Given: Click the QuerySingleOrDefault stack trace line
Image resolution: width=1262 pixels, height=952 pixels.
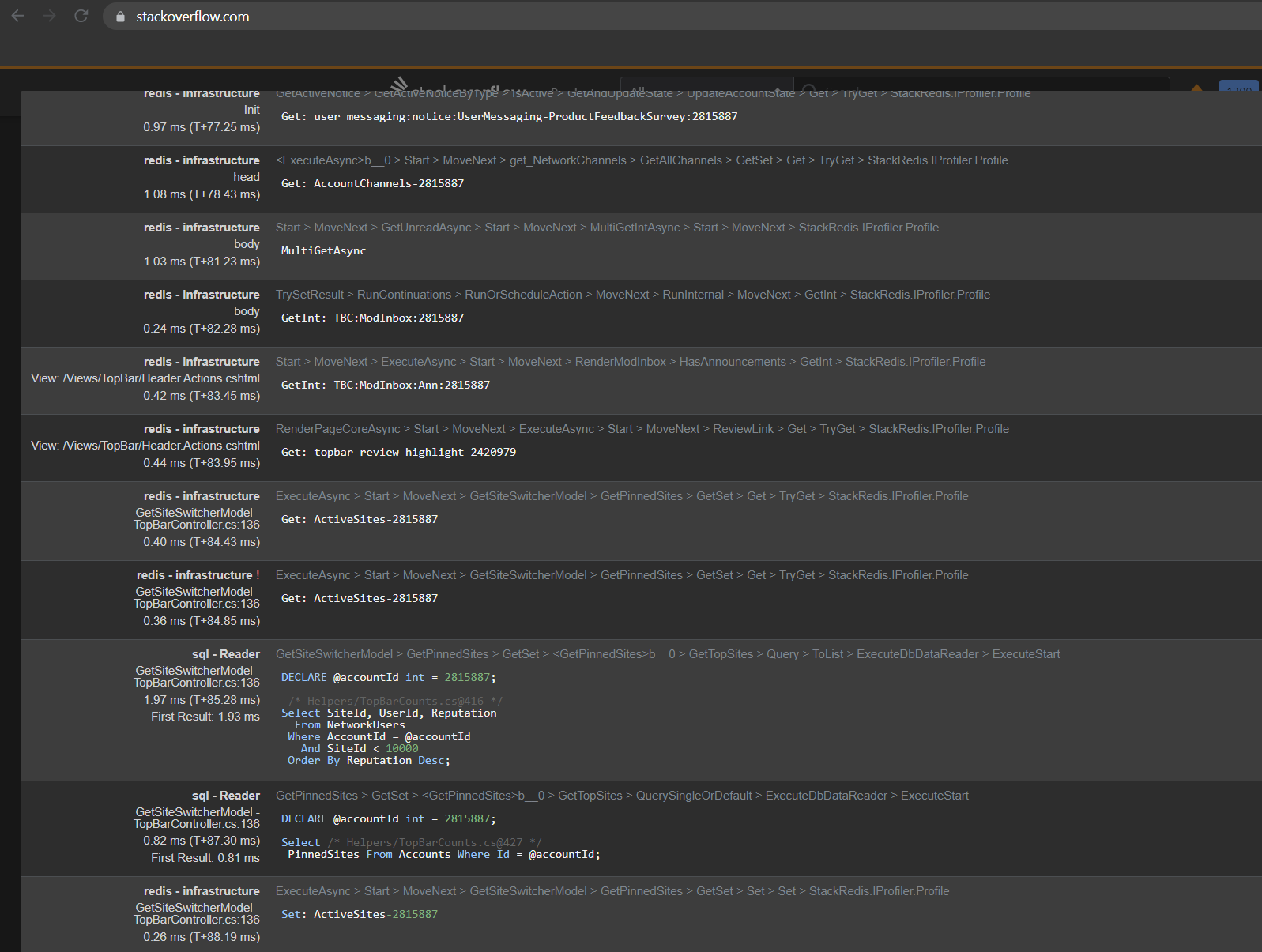Looking at the screenshot, I should pyautogui.click(x=622, y=796).
